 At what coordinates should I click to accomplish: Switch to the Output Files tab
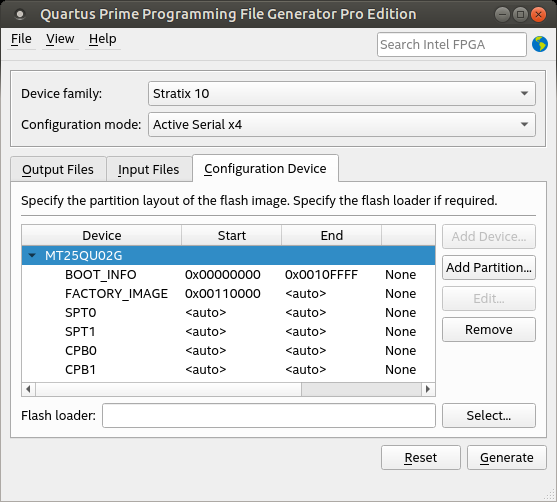[x=58, y=169]
